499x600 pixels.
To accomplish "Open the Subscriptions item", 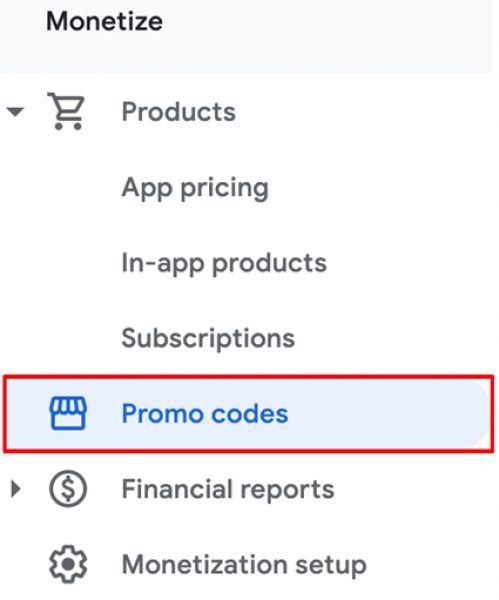I will tap(208, 339).
